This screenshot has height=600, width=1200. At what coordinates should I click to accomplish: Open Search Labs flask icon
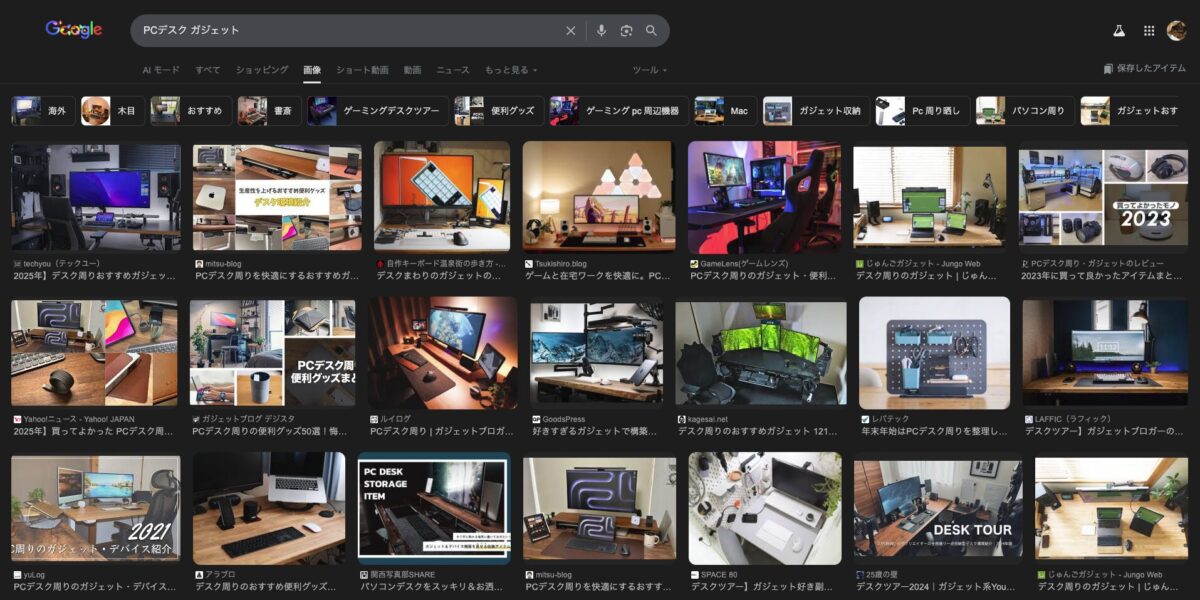point(1119,31)
